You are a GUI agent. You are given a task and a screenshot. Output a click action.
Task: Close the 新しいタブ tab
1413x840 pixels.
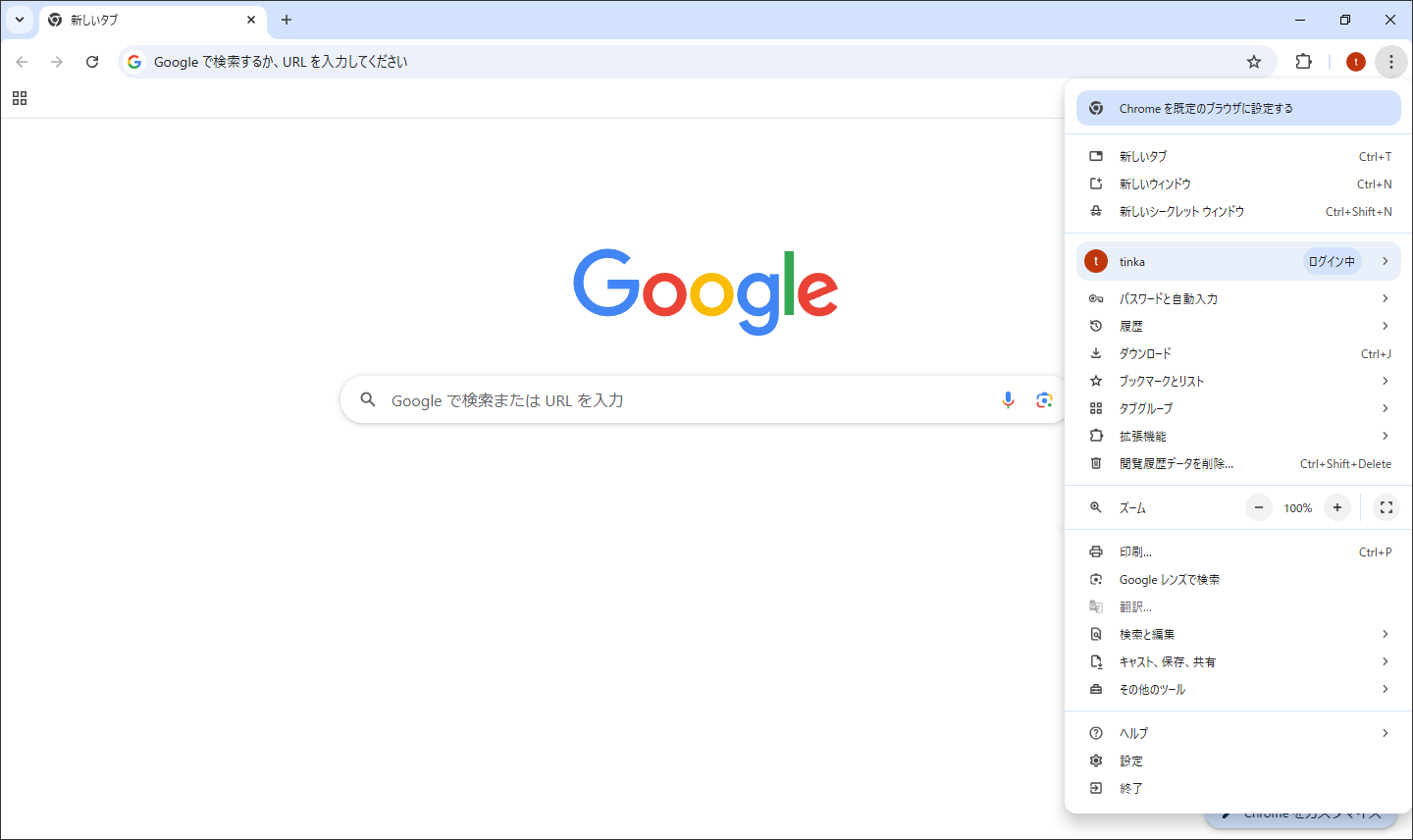point(251,20)
